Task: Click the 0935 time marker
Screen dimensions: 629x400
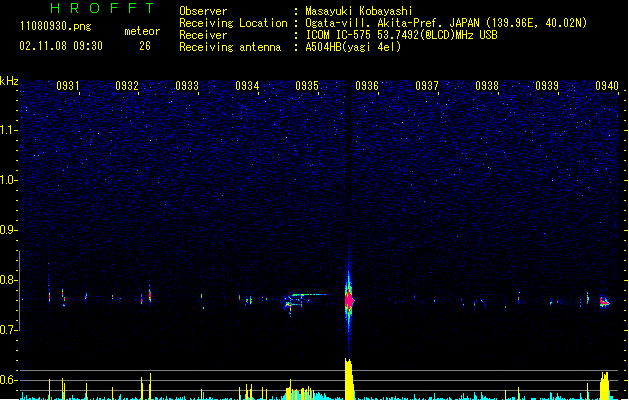Action: pos(307,86)
